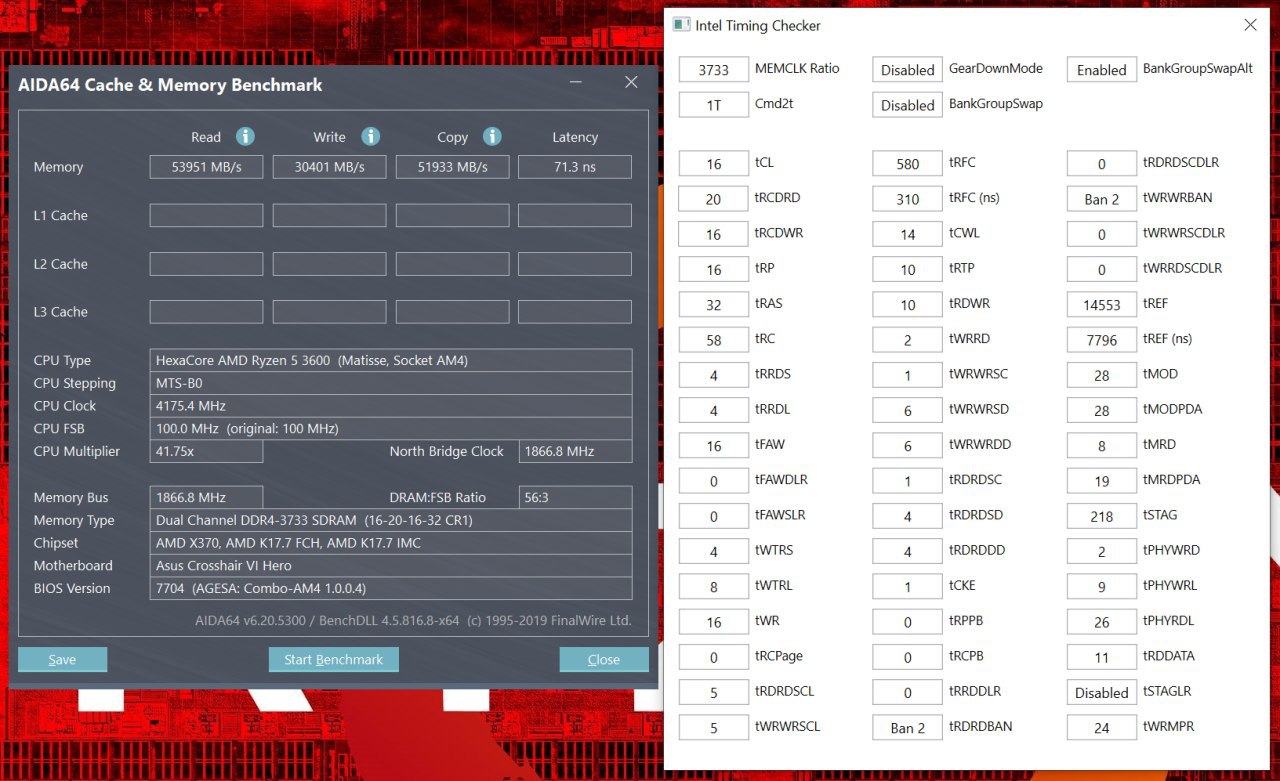Click the tREF value 14553 box
The width and height of the screenshot is (1280, 781).
point(1101,304)
